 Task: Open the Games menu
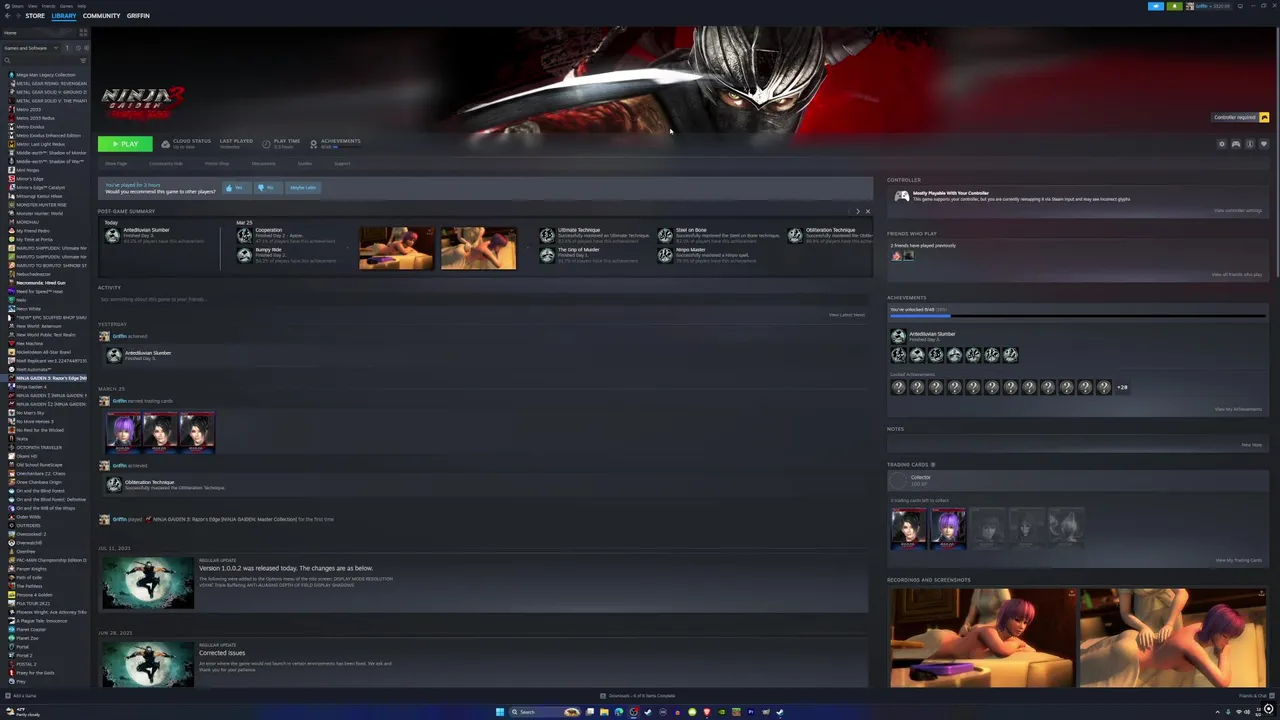tap(66, 6)
